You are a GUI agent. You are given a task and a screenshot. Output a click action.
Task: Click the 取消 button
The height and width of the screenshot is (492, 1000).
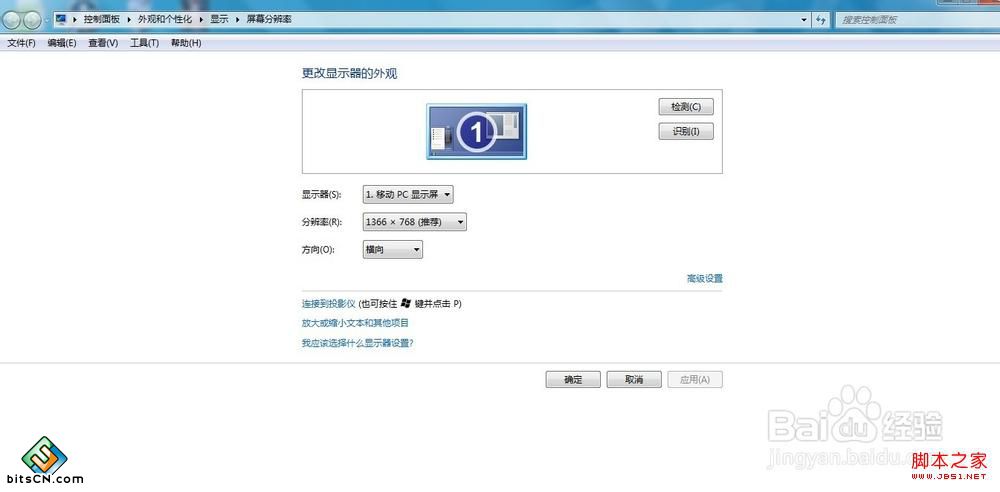click(x=634, y=380)
